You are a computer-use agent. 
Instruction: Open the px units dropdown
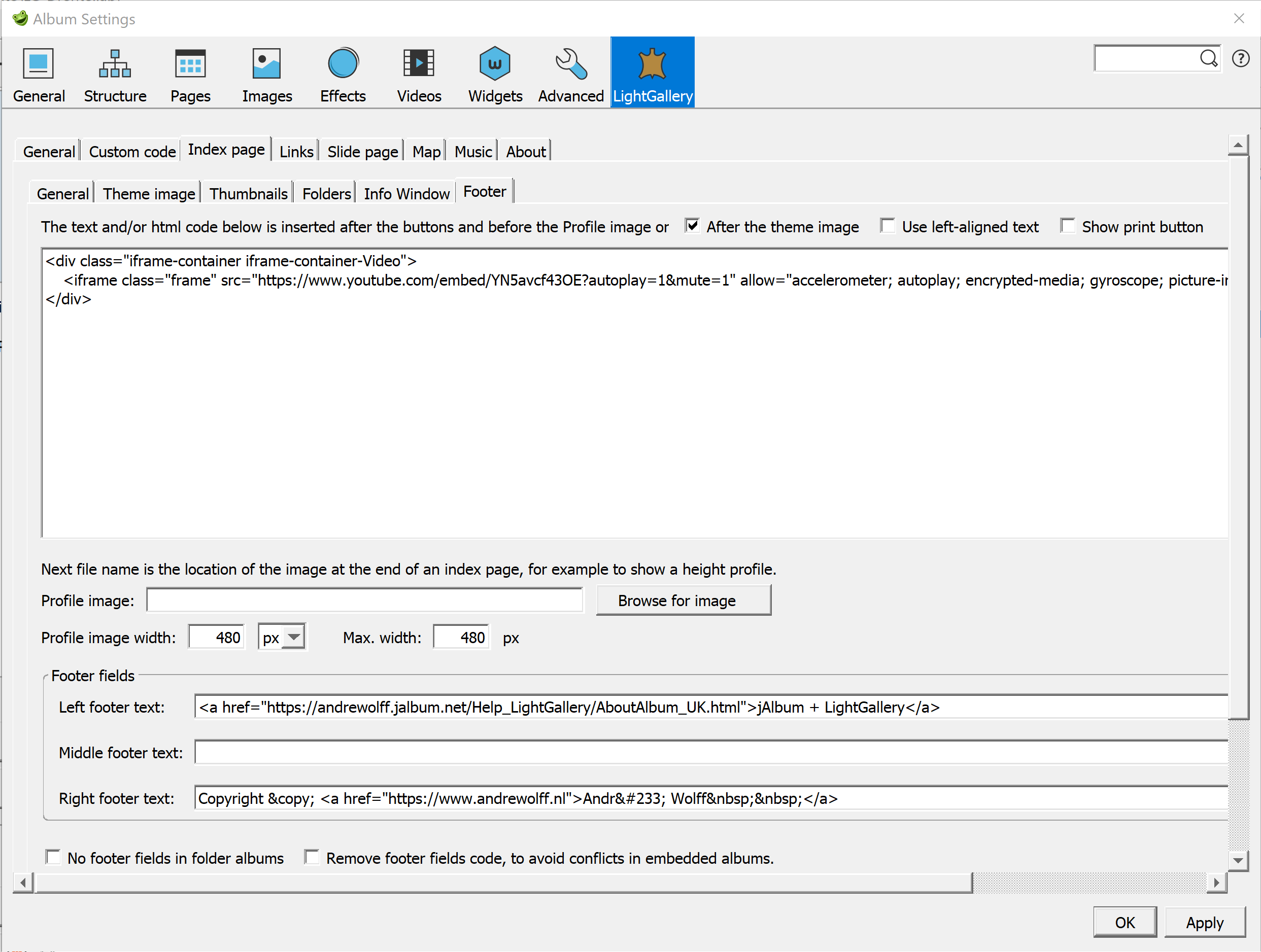click(x=294, y=637)
